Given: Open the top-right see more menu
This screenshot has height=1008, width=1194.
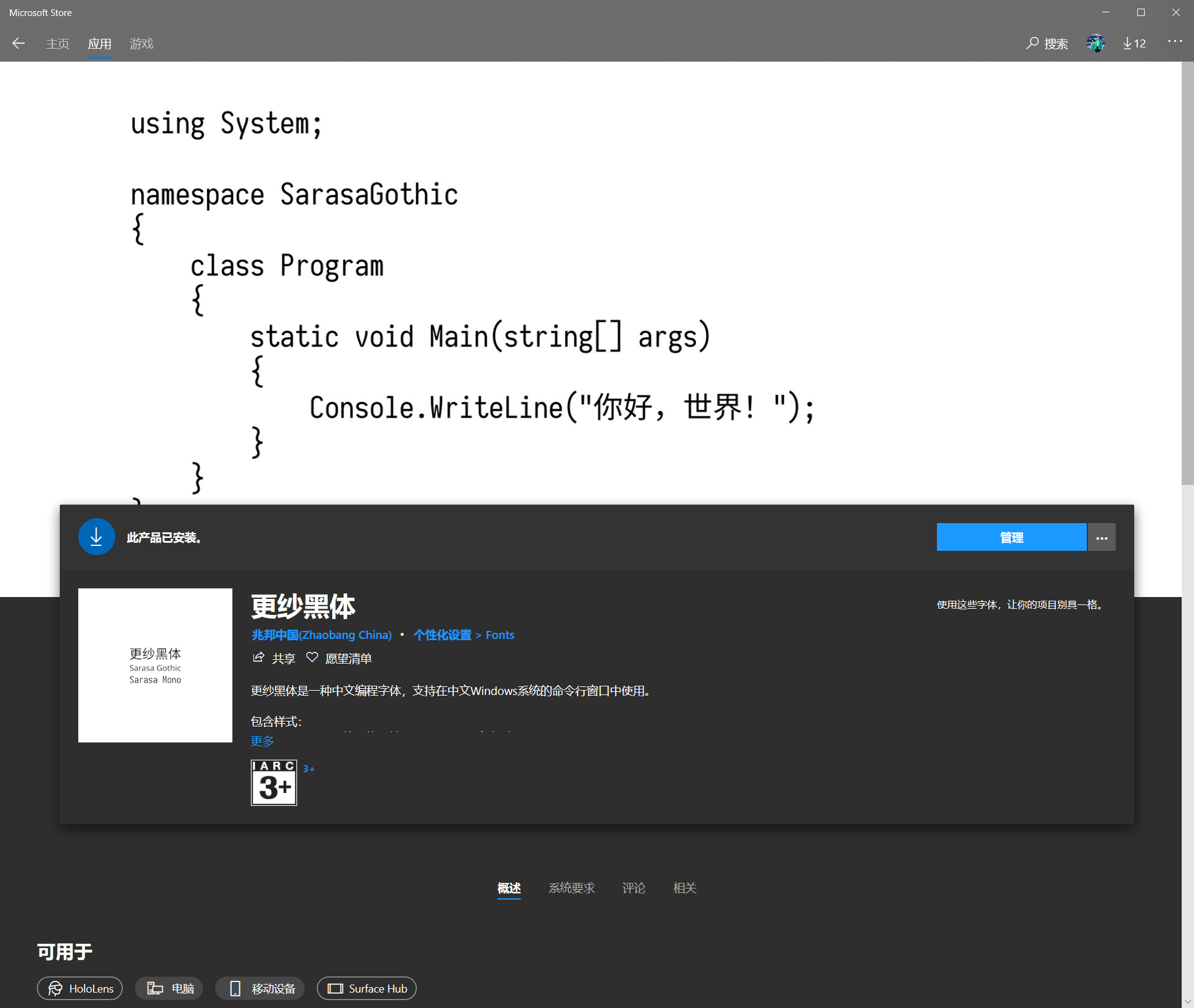Looking at the screenshot, I should point(1175,41).
